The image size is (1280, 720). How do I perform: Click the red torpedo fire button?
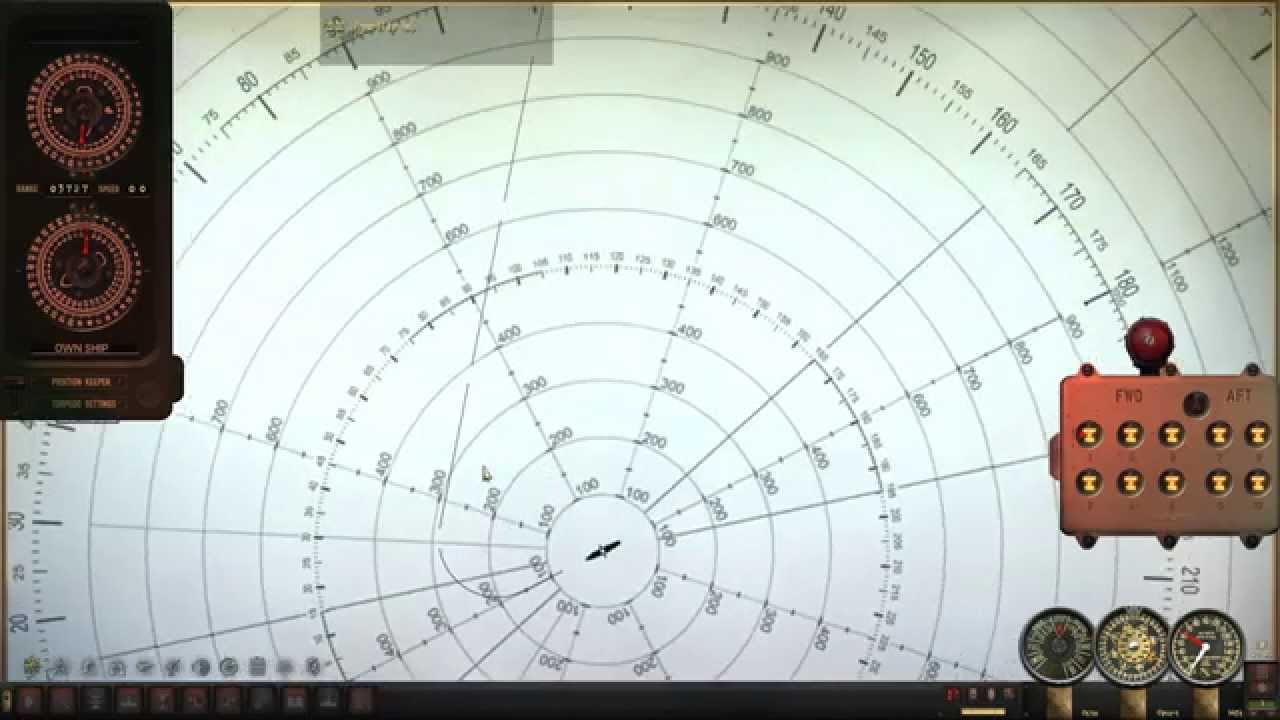1149,342
